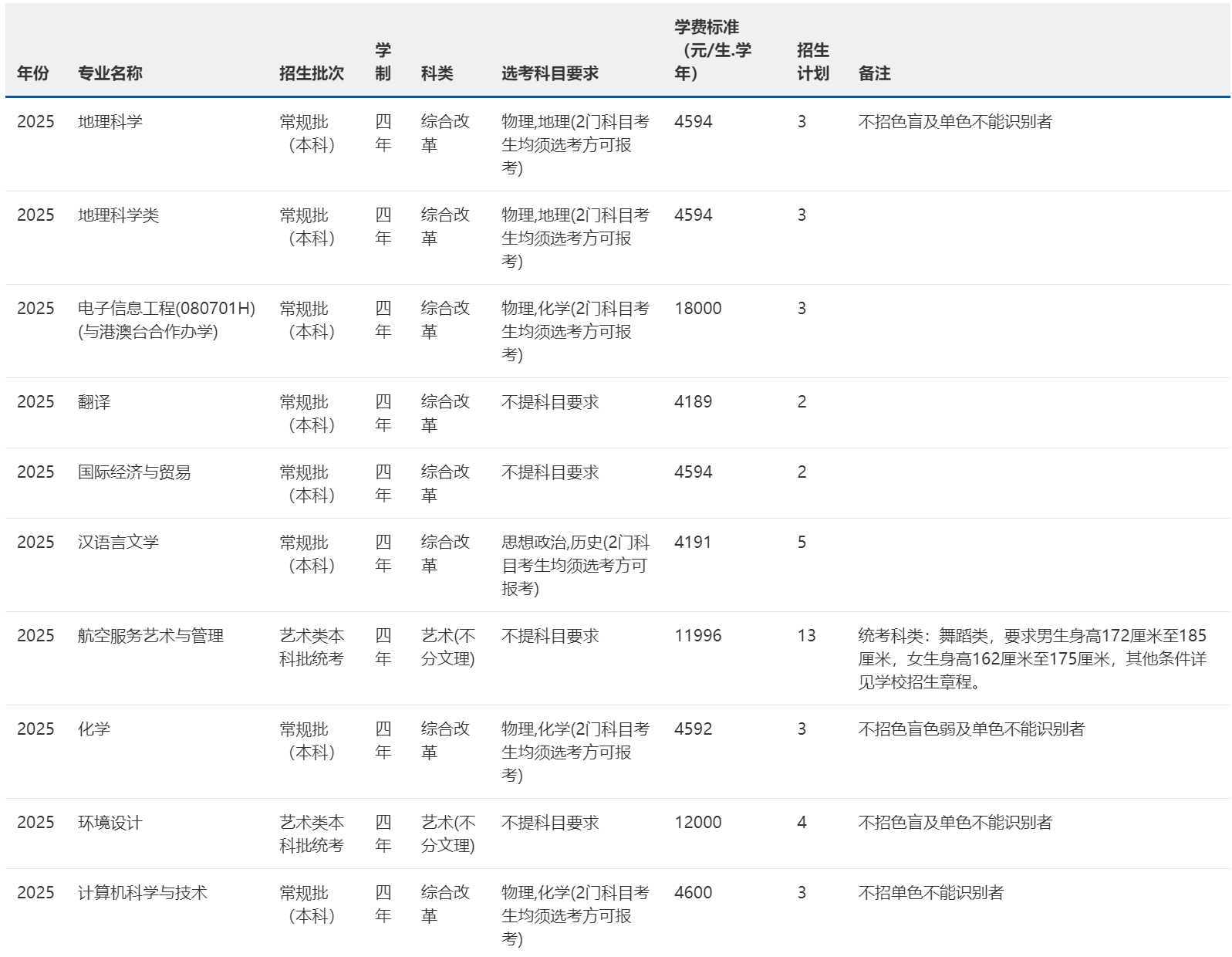Screen dimensions: 1232x957
Task: Click the tuition value 12000
Action: click(698, 823)
